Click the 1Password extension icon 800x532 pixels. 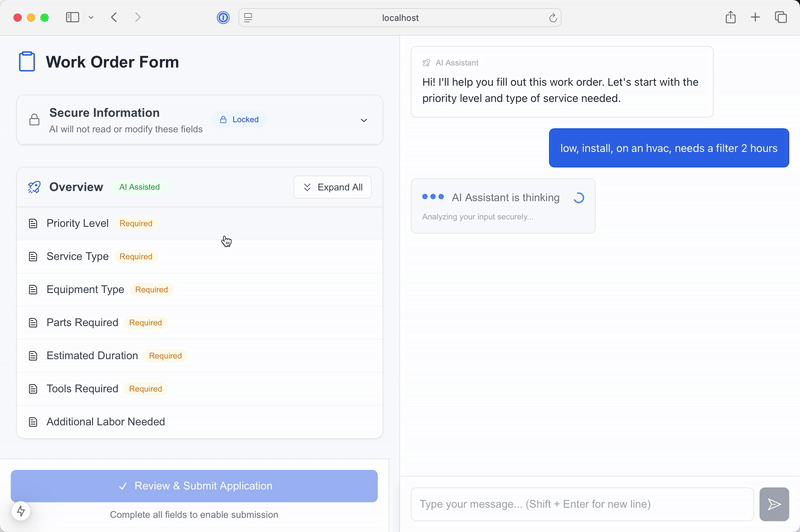223,18
